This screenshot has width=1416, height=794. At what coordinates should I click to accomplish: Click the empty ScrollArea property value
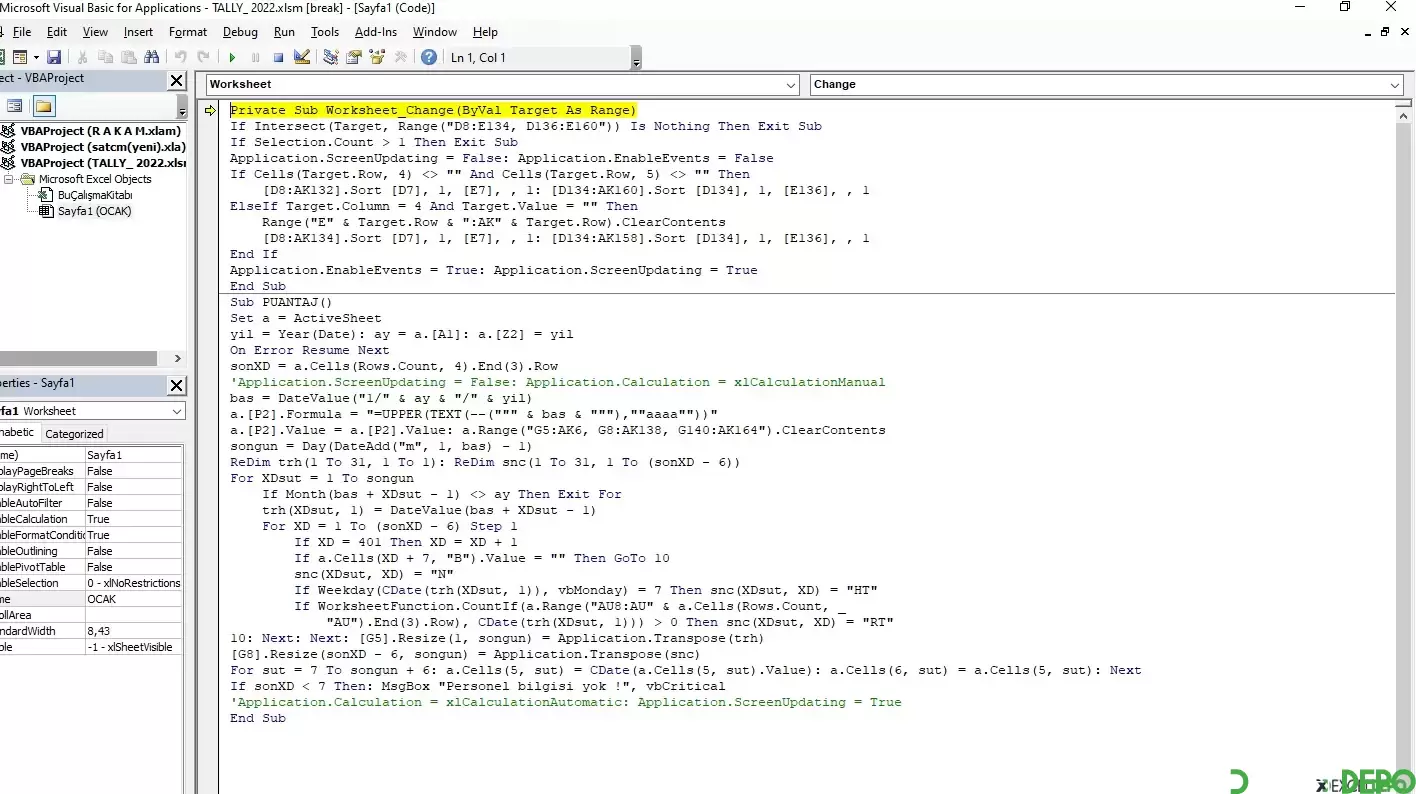pyautogui.click(x=133, y=615)
